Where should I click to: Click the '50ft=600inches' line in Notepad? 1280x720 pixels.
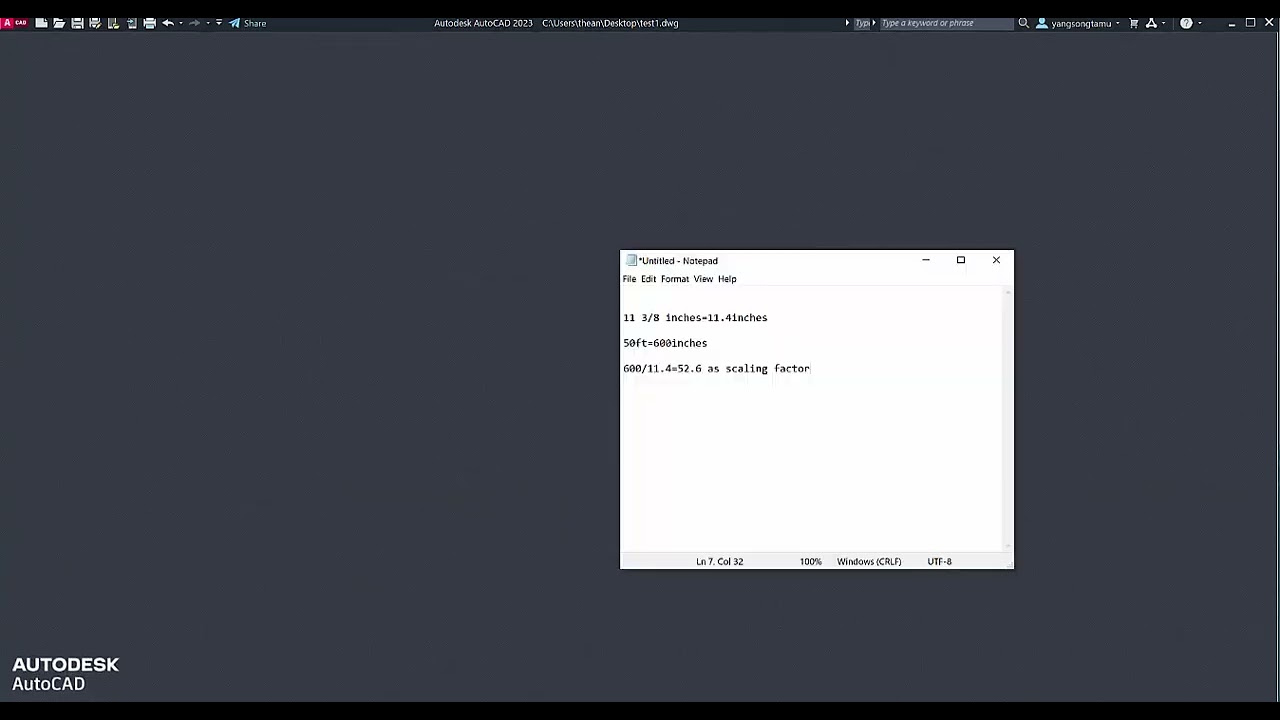pos(665,343)
